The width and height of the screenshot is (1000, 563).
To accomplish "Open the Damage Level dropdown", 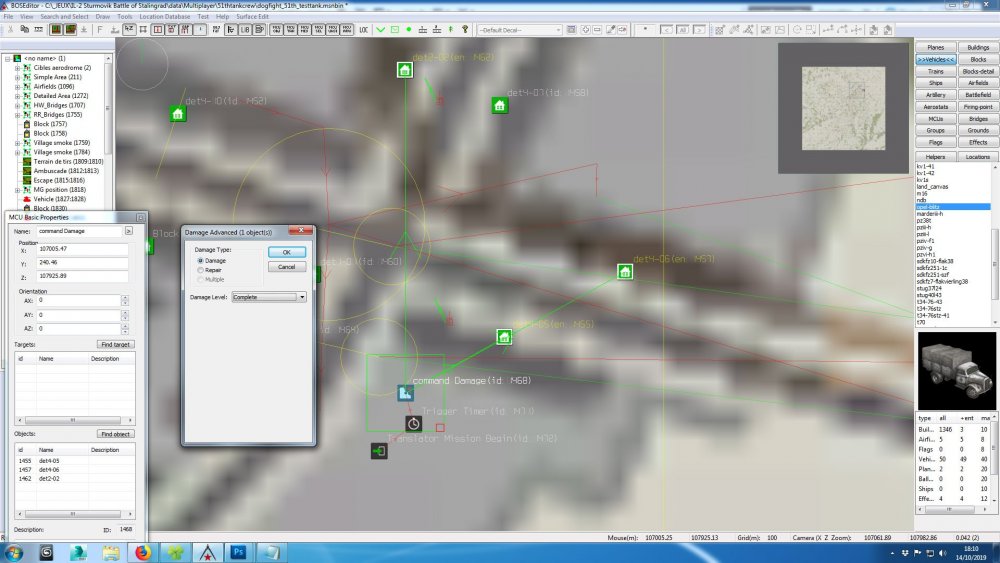I will (268, 297).
